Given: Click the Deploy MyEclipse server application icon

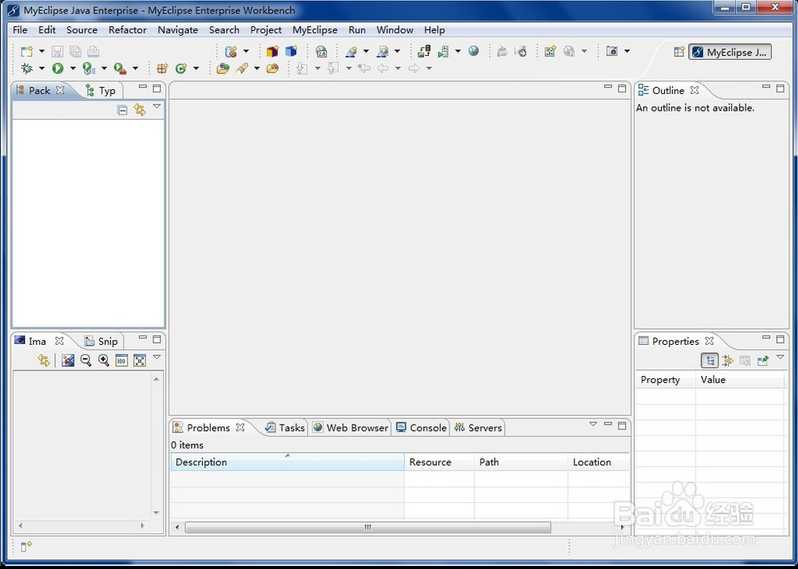Looking at the screenshot, I should 424,51.
